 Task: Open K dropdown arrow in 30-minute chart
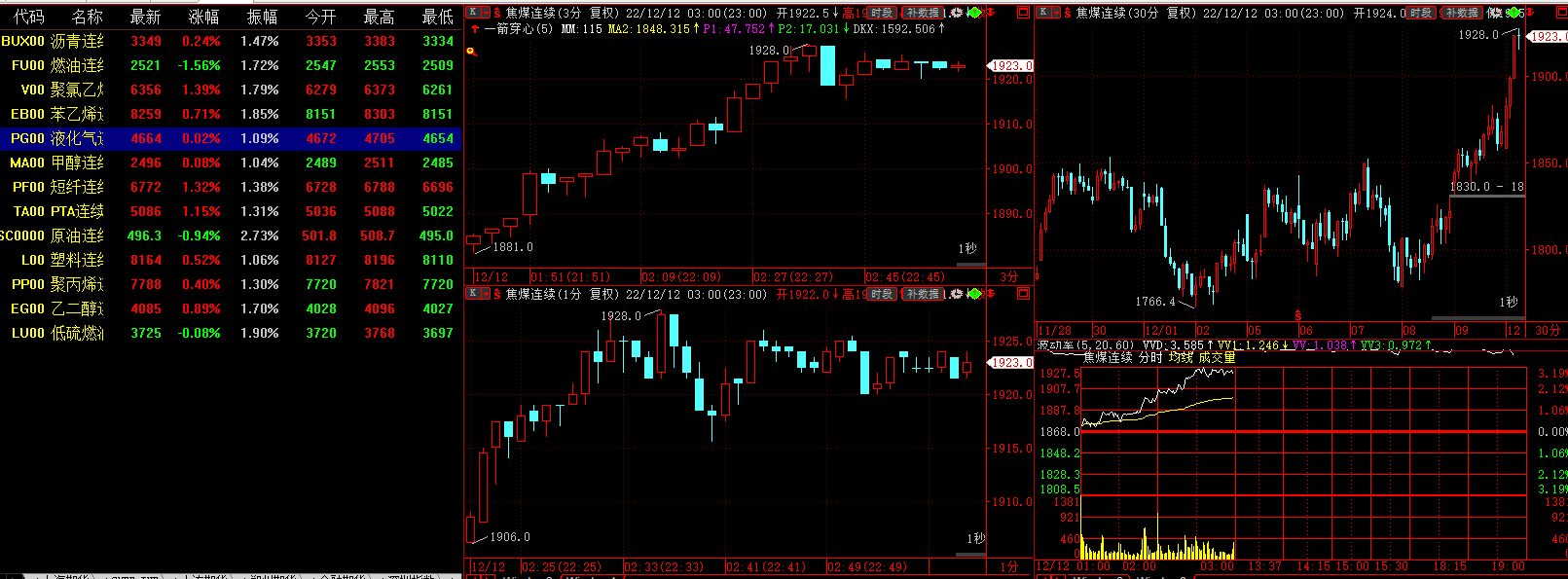click(x=1056, y=13)
